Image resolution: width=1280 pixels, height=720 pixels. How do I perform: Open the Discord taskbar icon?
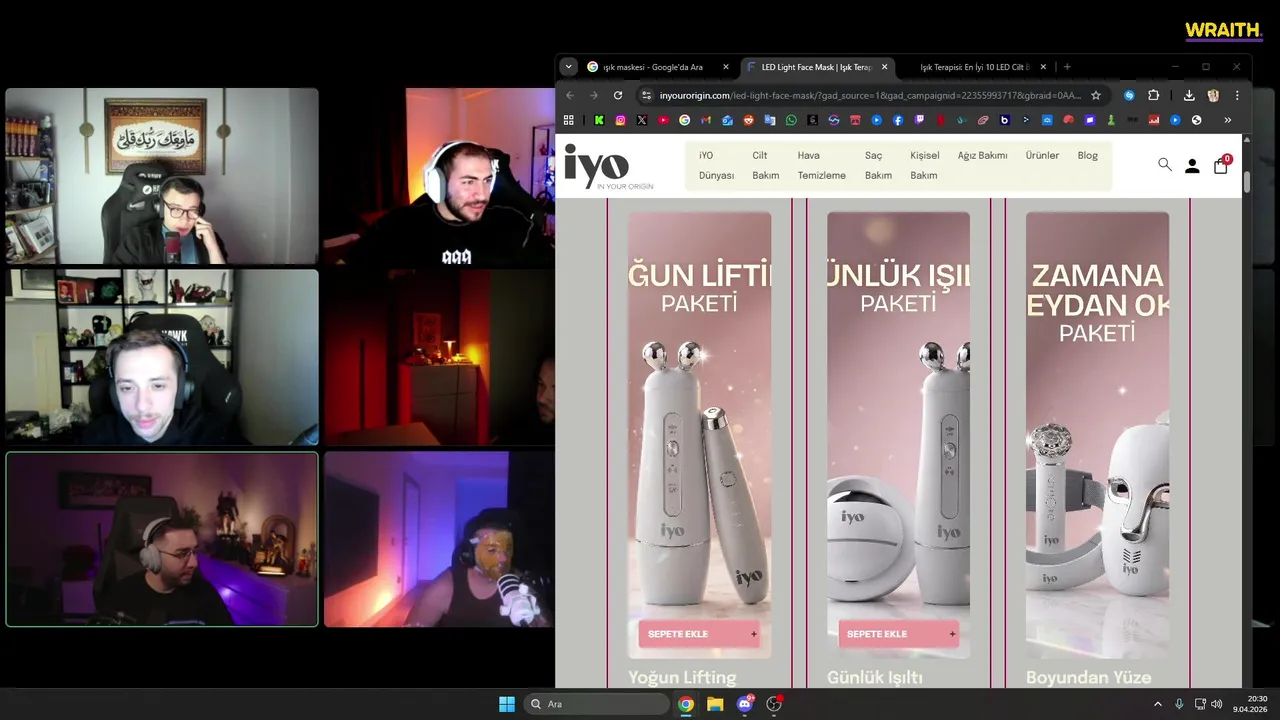click(x=744, y=704)
